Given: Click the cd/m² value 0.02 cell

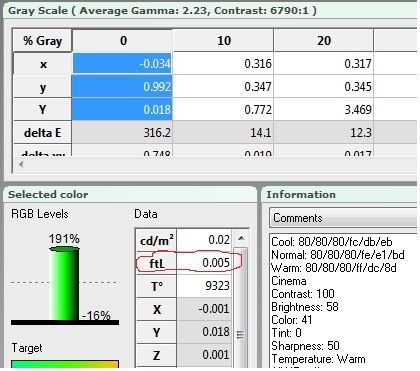Looking at the screenshot, I should point(204,240).
